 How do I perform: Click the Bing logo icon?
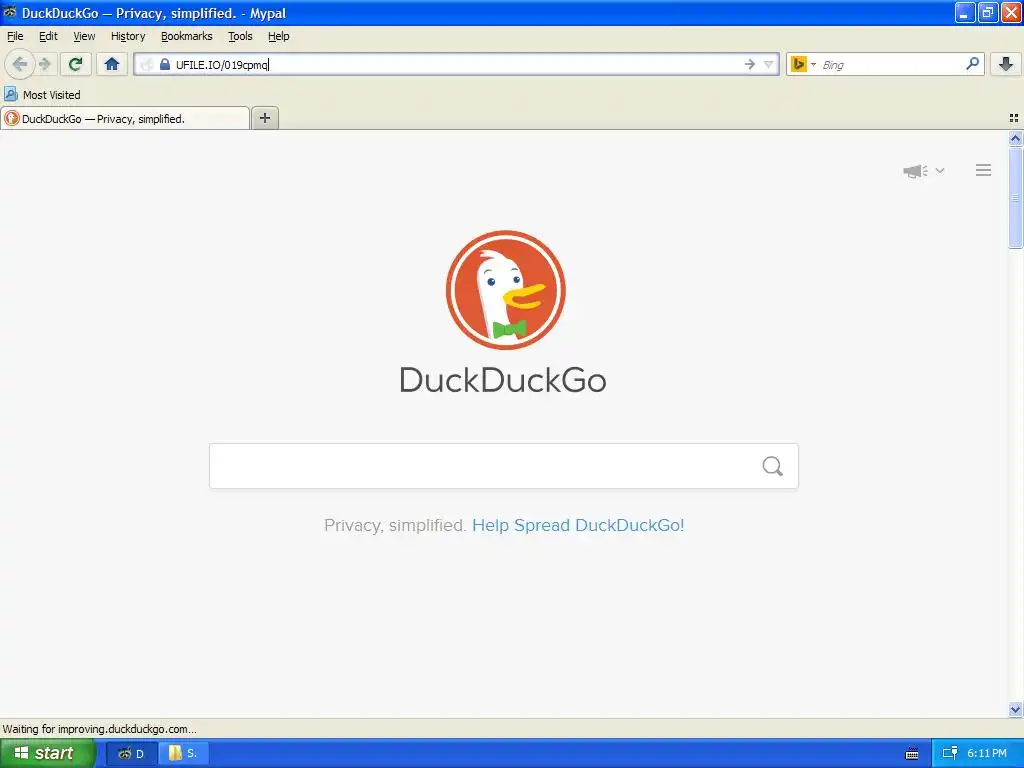click(799, 64)
